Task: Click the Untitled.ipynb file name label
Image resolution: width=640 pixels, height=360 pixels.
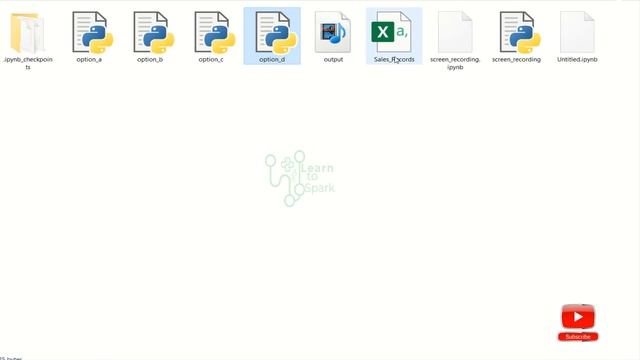Action: point(577,60)
